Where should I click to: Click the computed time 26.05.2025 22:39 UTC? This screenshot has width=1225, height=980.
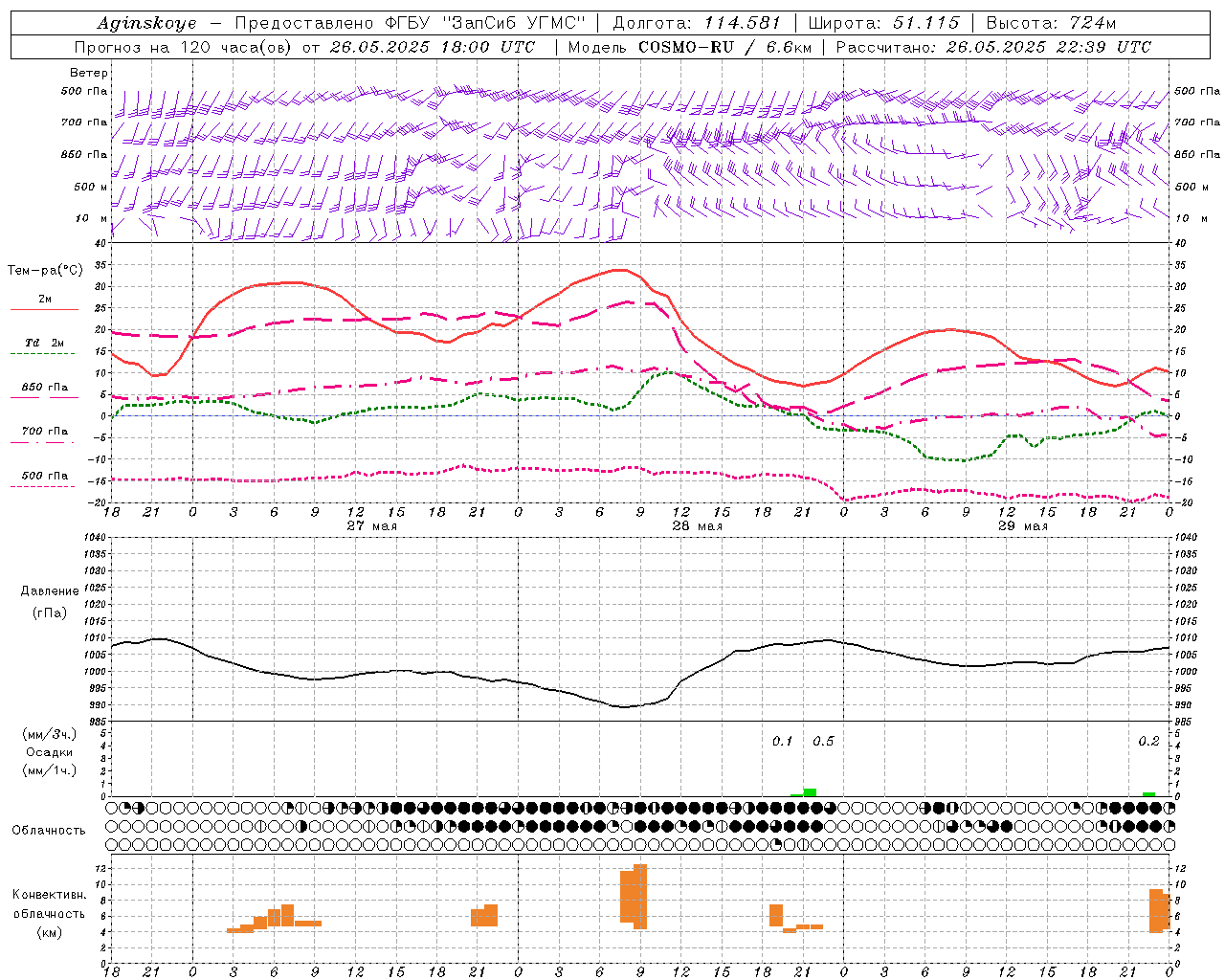click(1048, 47)
